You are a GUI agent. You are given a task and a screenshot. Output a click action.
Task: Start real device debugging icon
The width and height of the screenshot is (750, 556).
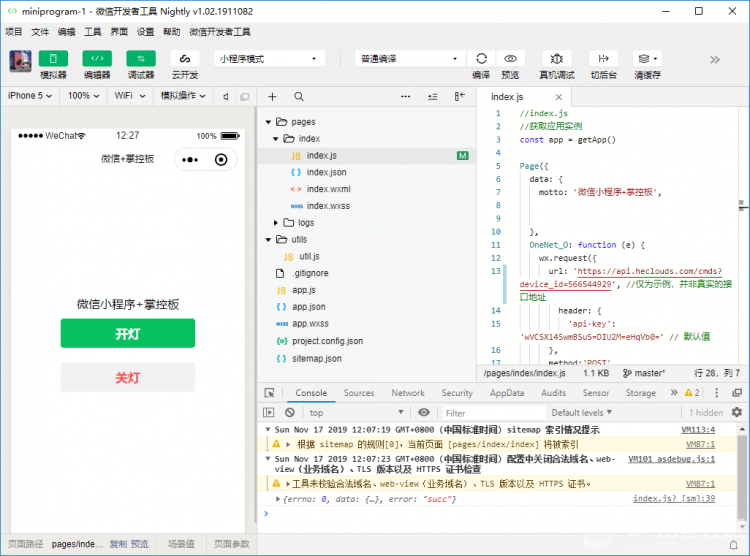coord(556,58)
